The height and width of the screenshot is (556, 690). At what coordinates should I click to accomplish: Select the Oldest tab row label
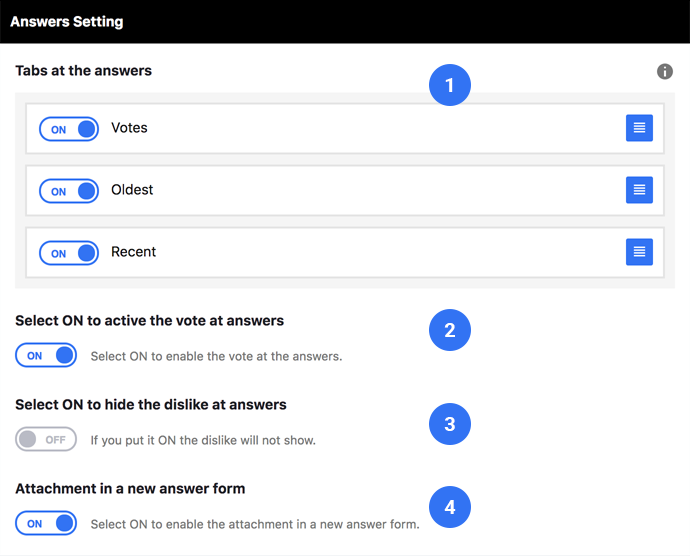[132, 190]
